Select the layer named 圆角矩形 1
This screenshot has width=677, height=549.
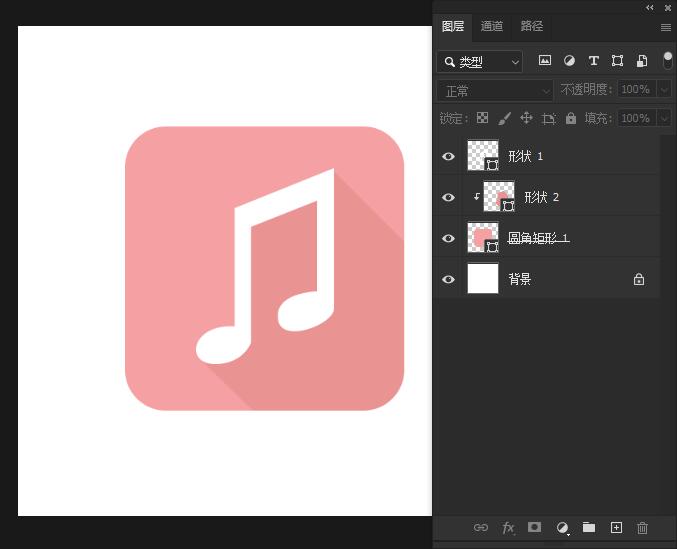[538, 238]
